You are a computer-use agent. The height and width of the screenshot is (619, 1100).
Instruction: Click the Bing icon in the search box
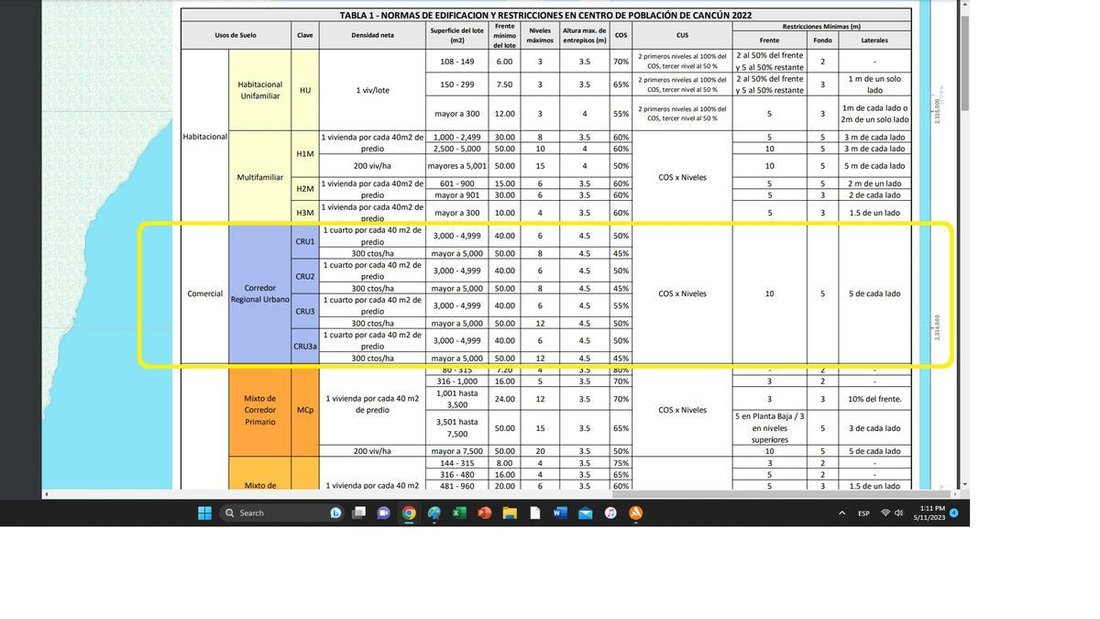pyautogui.click(x=335, y=513)
